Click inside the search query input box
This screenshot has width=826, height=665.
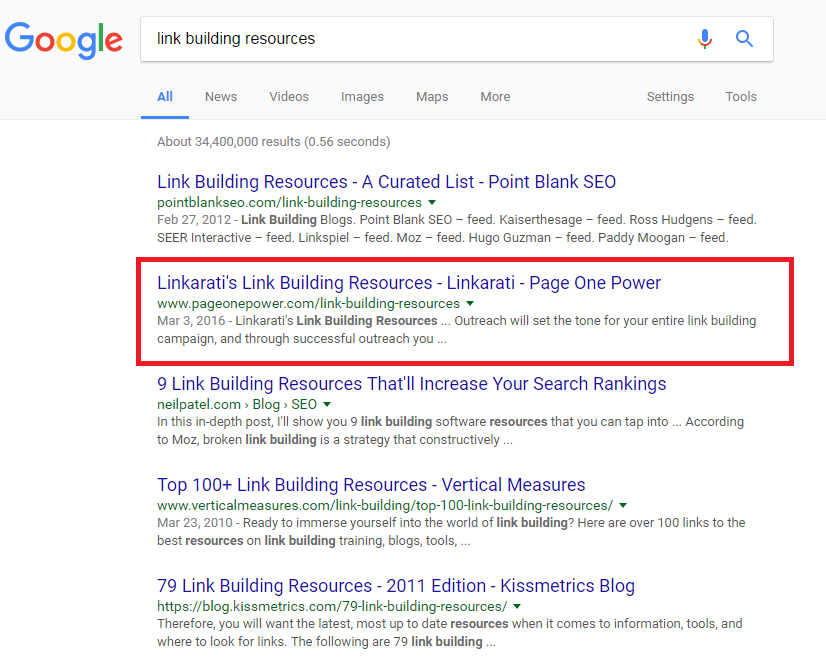click(x=400, y=38)
